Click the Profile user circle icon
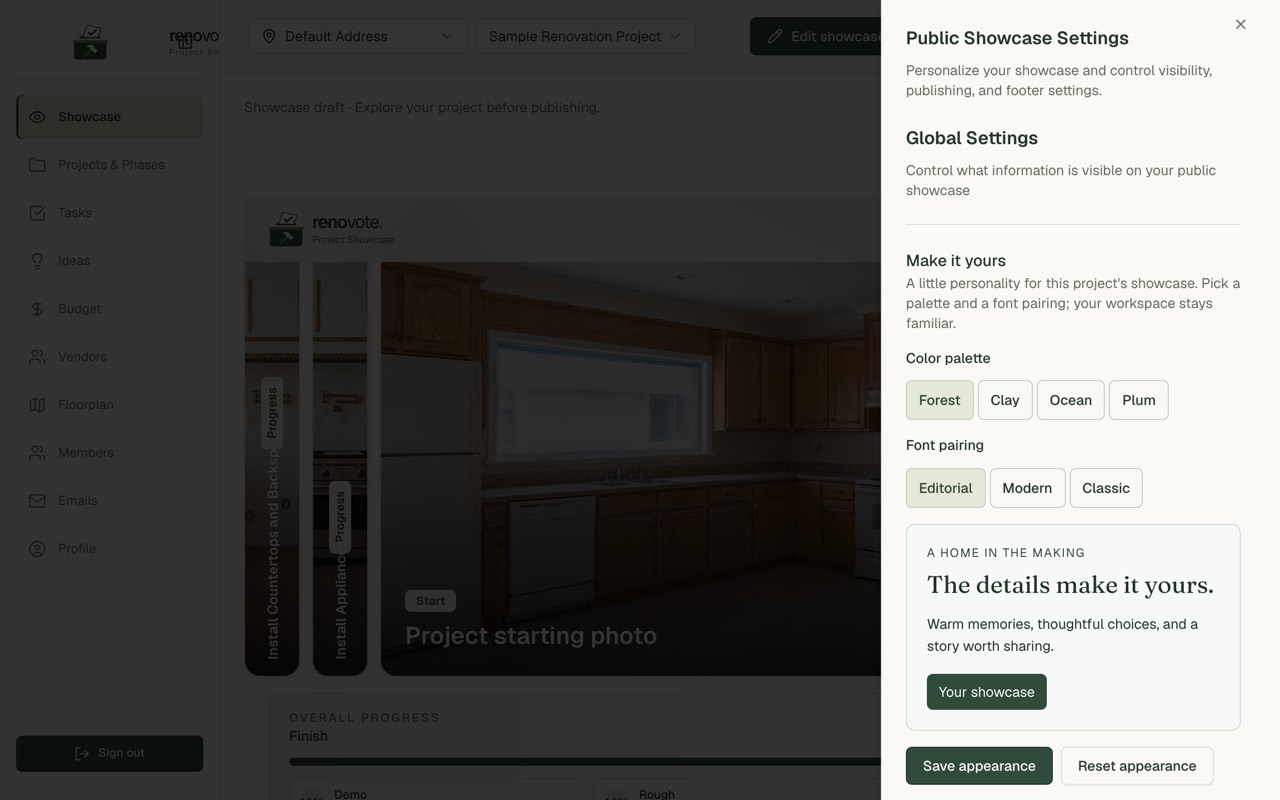The width and height of the screenshot is (1280, 800). coord(37,549)
